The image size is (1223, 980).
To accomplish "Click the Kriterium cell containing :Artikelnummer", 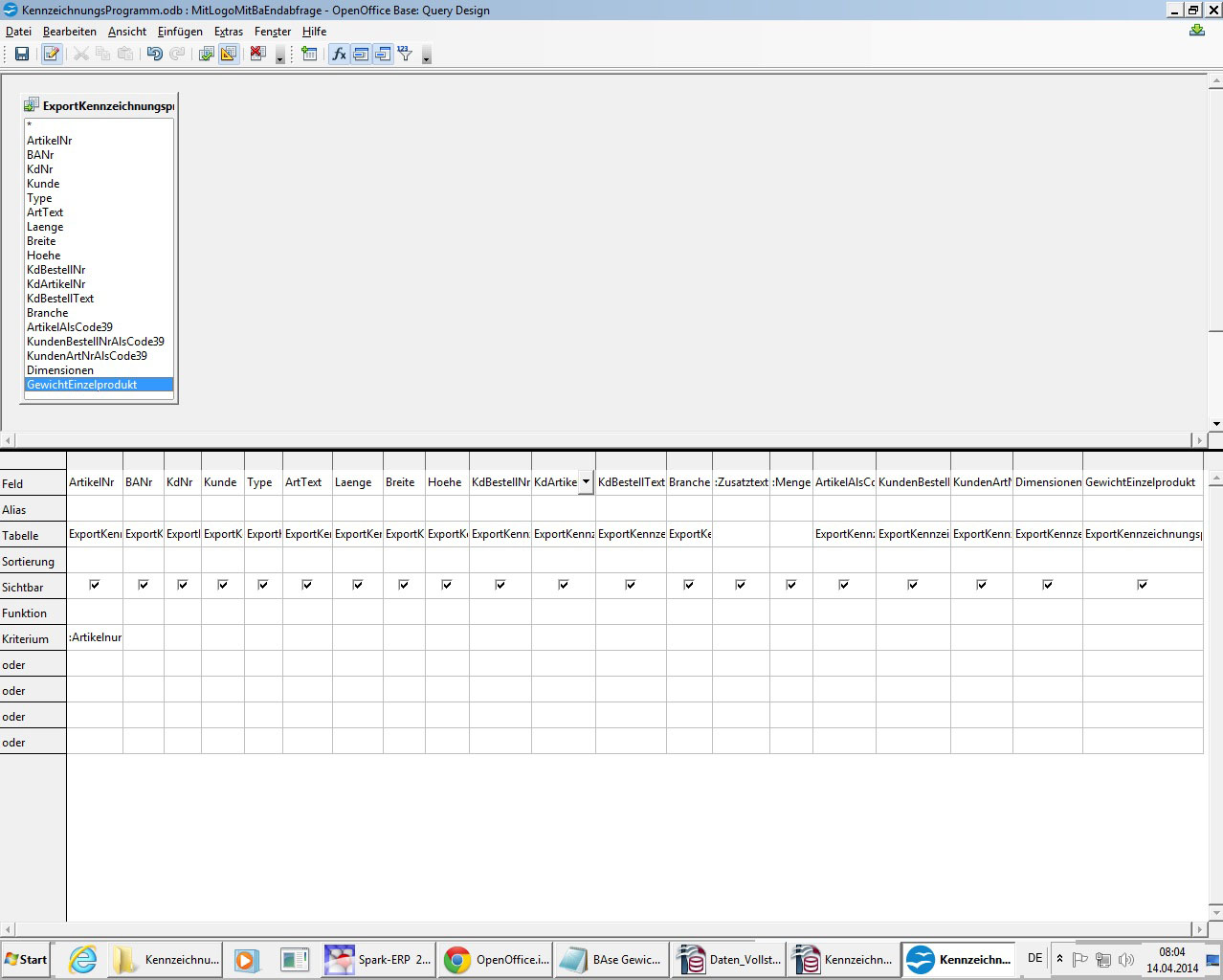I will (95, 637).
